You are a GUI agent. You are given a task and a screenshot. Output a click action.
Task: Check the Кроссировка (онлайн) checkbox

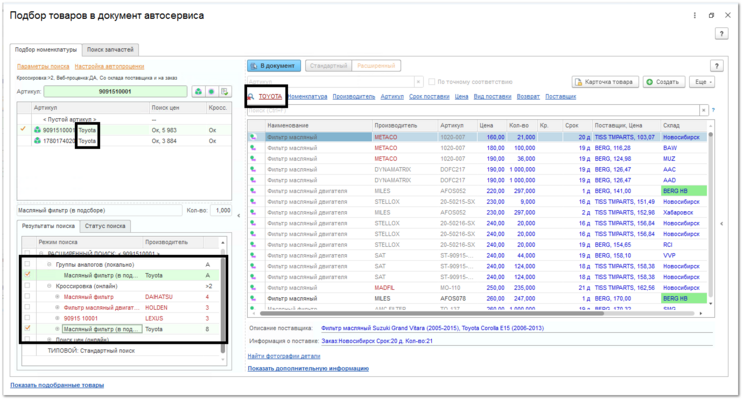pyautogui.click(x=27, y=286)
